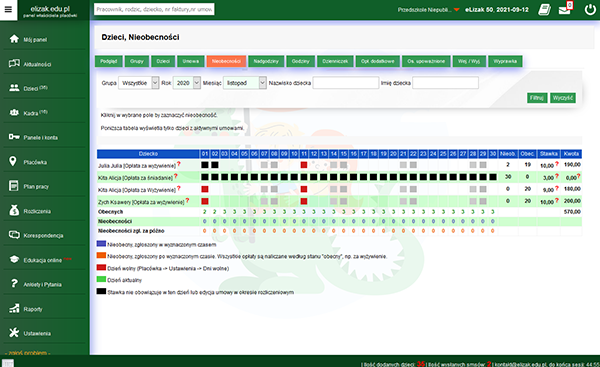This screenshot has height=367, width=600.
Task: Open the Wyprawka tab
Action: click(505, 61)
